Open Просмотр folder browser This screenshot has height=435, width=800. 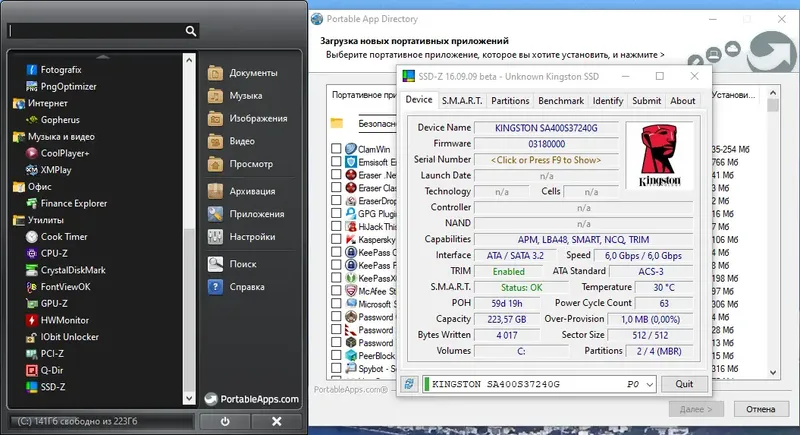point(240,164)
